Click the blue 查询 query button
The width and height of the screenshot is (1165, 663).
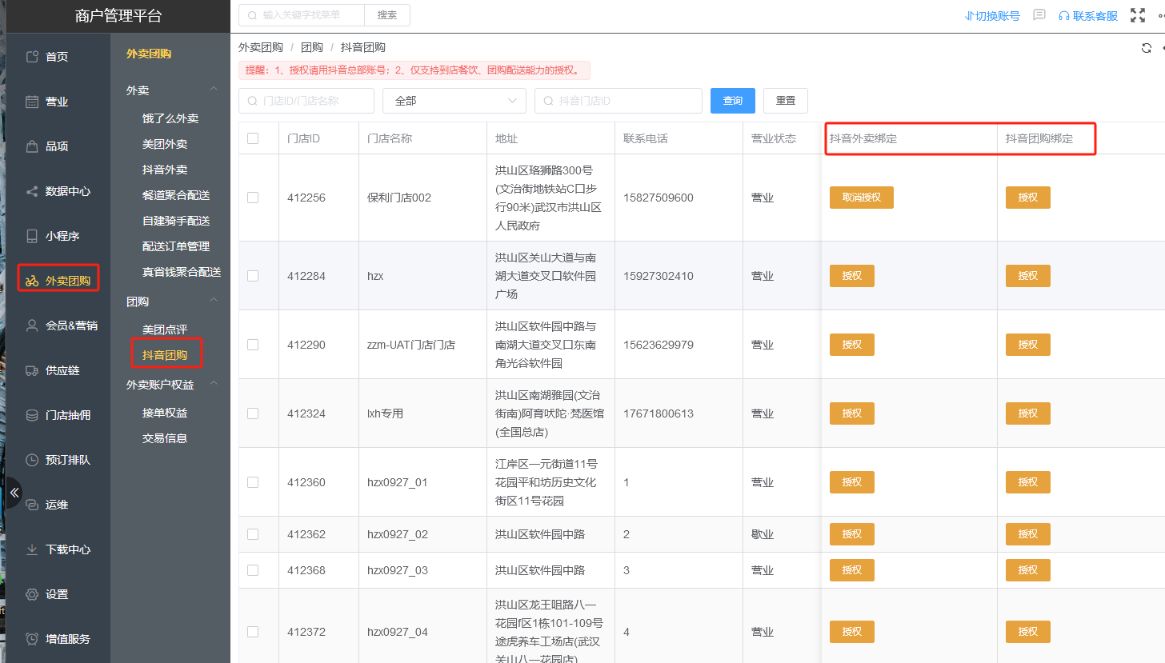[x=733, y=100]
